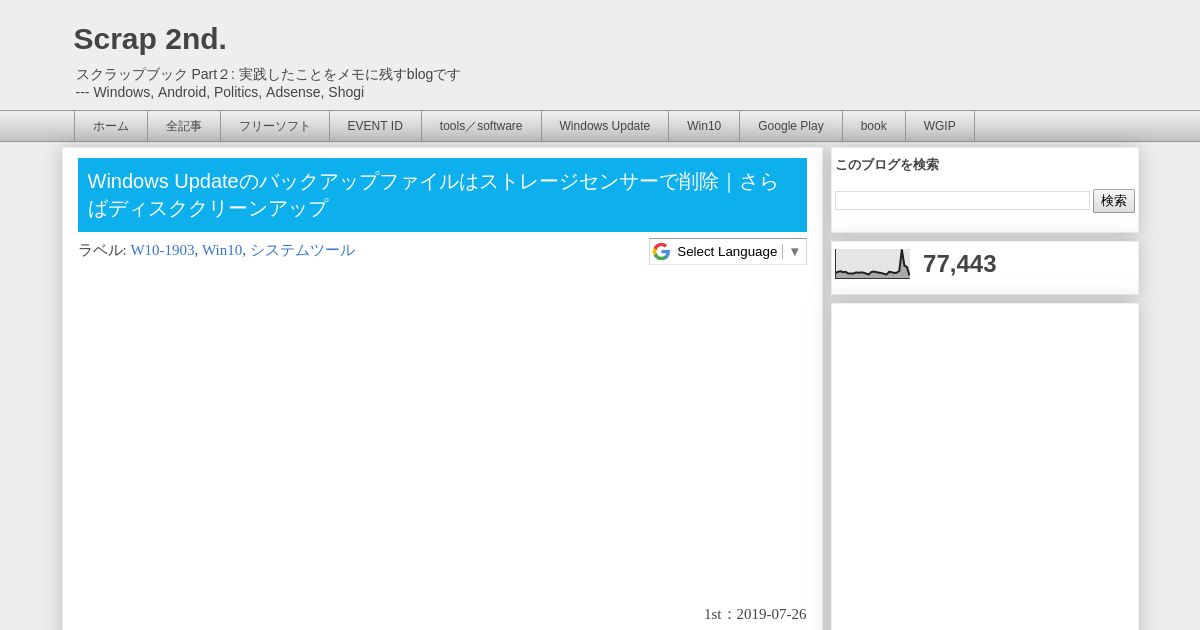This screenshot has width=1200, height=630.
Task: Go to the ホーム menu item
Action: (x=111, y=126)
